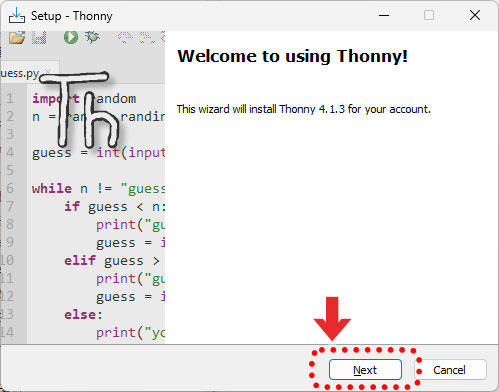Screen dimensions: 499x392
Task: Click the 'else:' line in code preview
Action: click(83, 314)
